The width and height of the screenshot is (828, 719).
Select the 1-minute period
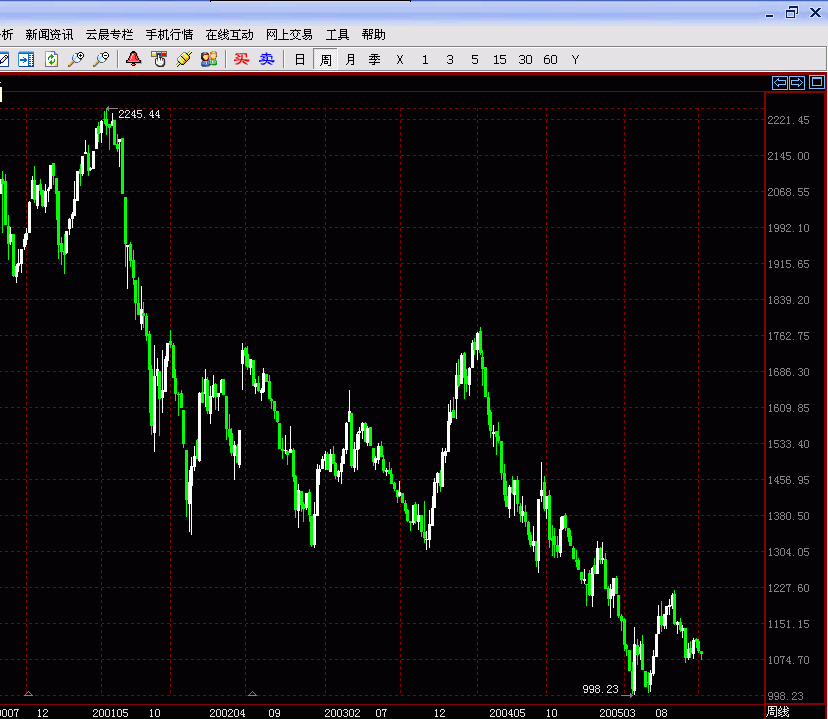pos(425,60)
